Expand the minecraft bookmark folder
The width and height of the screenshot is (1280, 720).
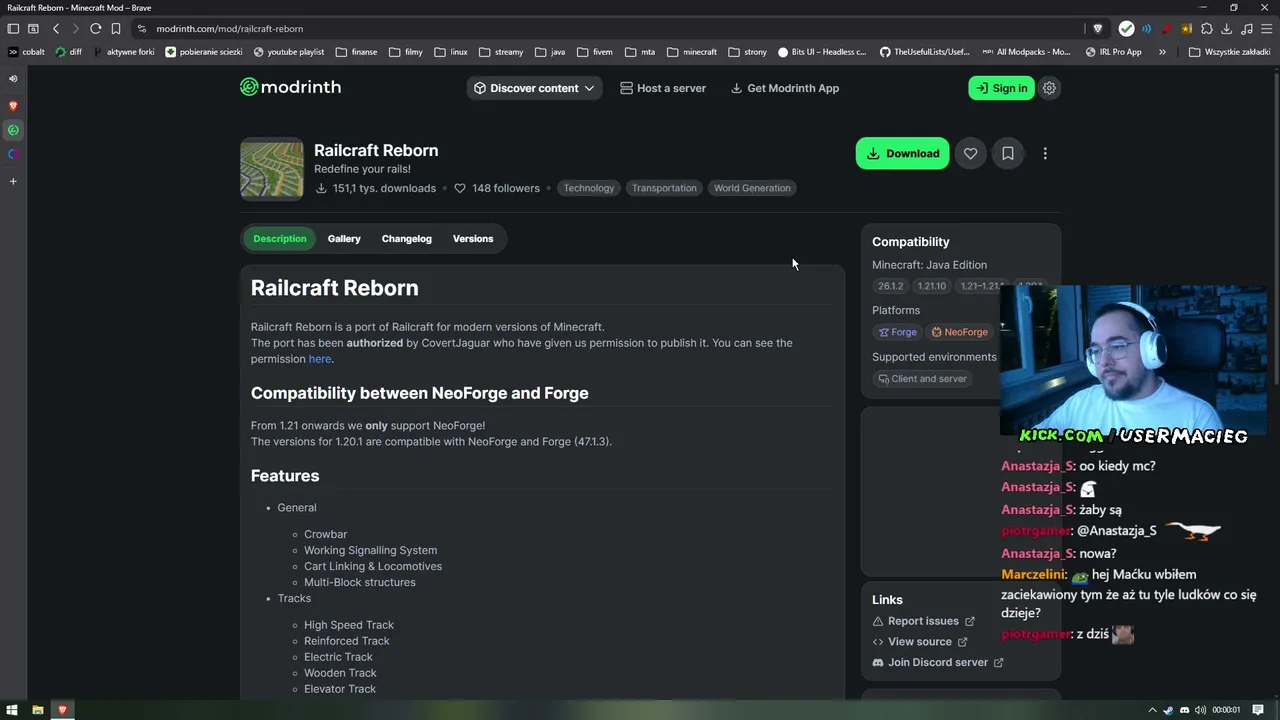[x=692, y=52]
